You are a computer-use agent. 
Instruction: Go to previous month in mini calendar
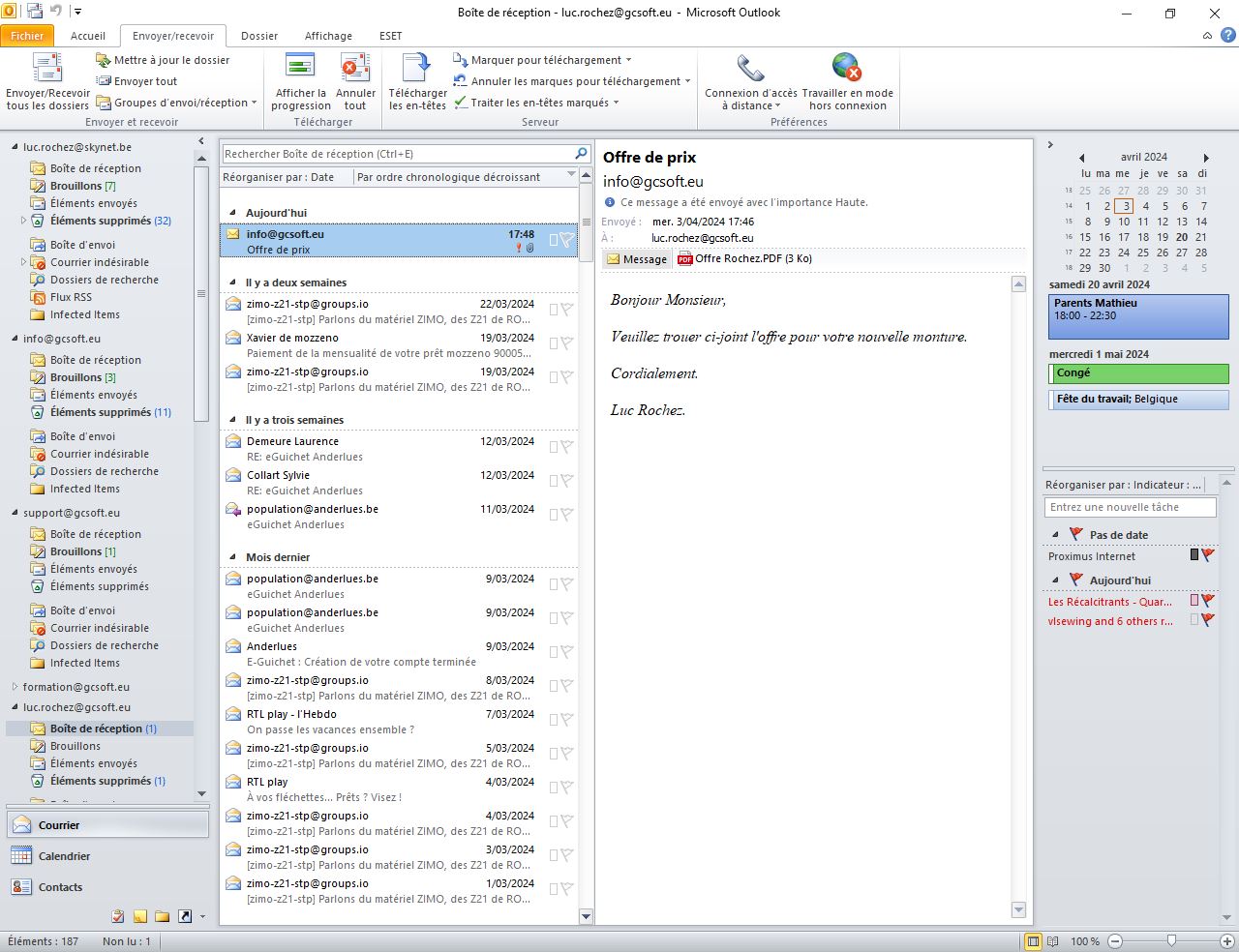1081,158
